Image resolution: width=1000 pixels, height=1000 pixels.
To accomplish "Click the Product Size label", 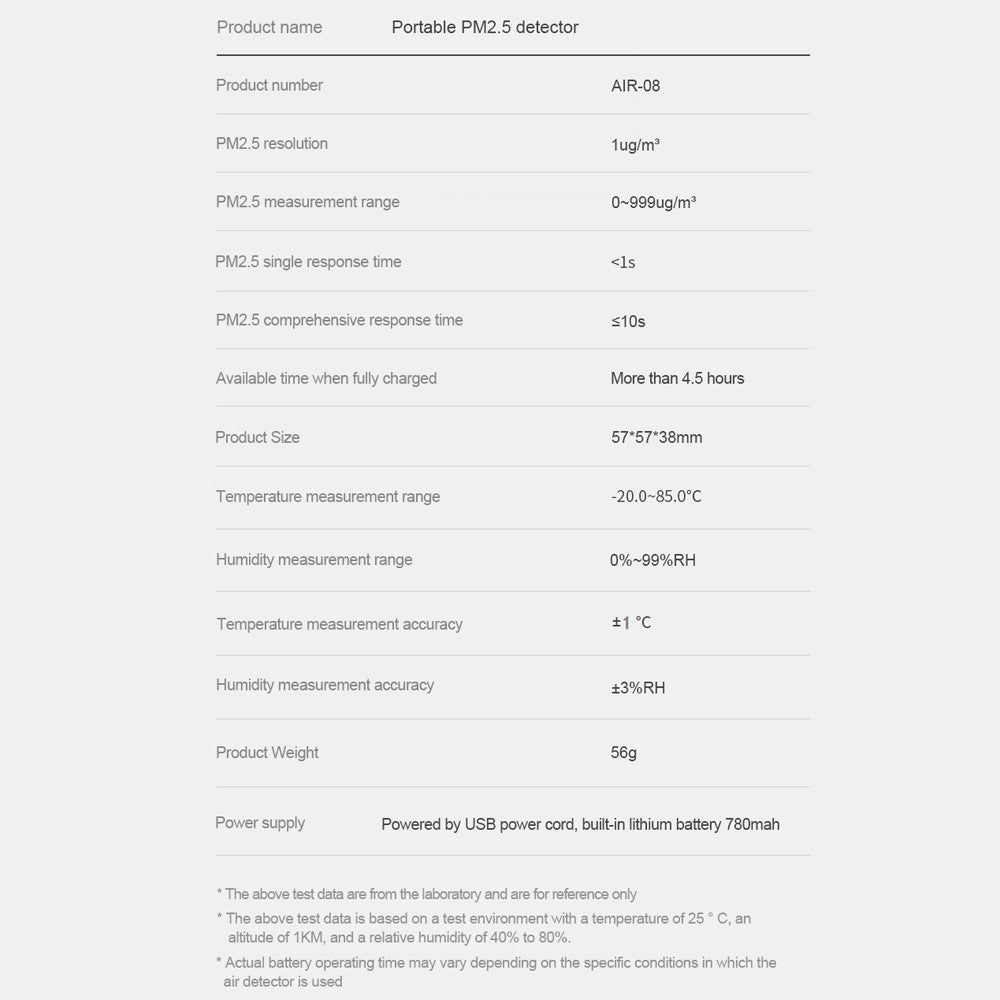I will pyautogui.click(x=257, y=437).
